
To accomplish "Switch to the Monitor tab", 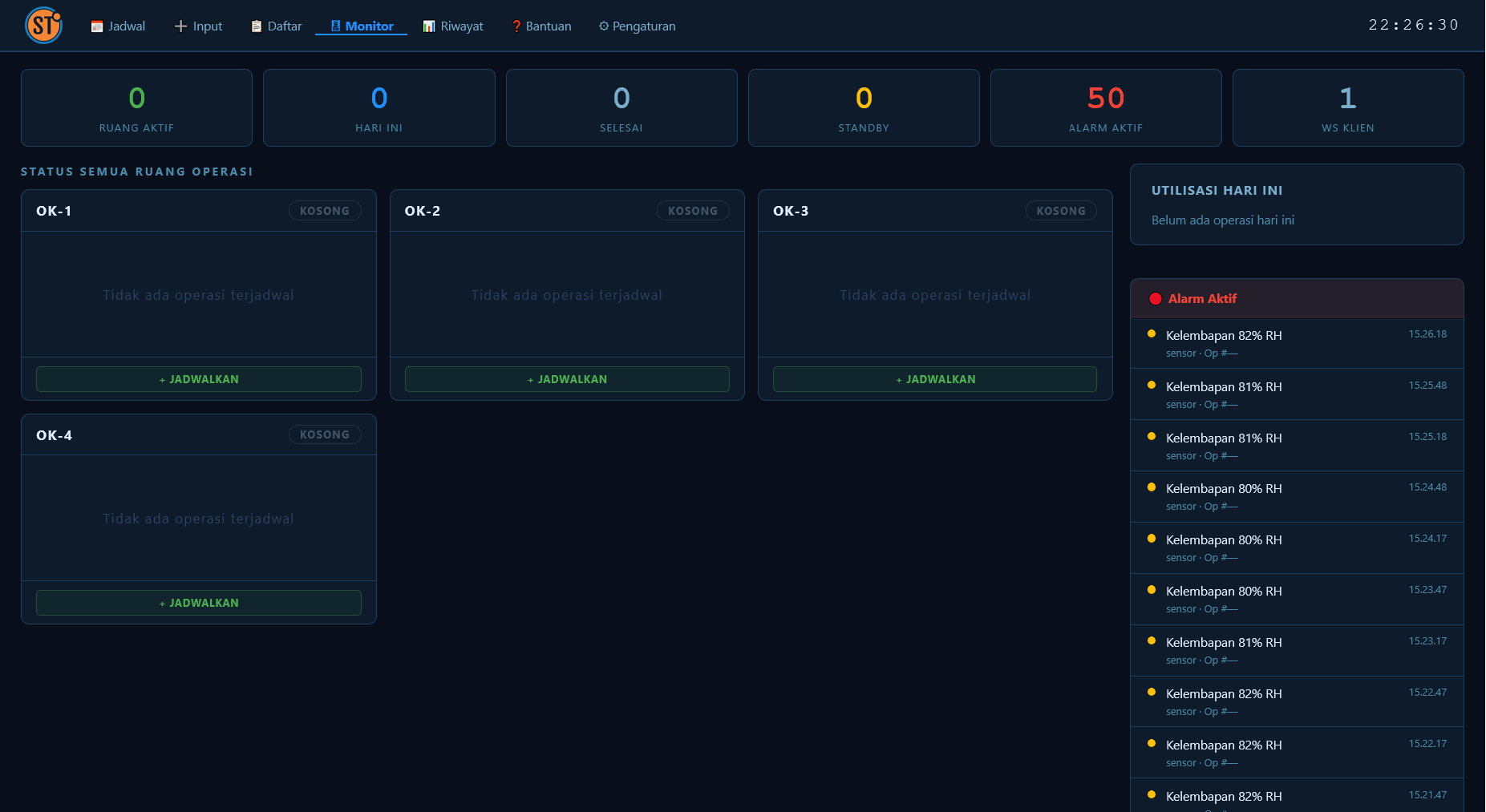I will 362,26.
